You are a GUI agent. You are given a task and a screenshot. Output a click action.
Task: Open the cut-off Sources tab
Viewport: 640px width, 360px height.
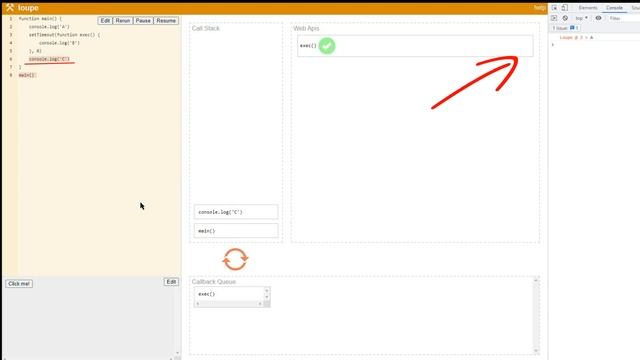pyautogui.click(x=636, y=8)
